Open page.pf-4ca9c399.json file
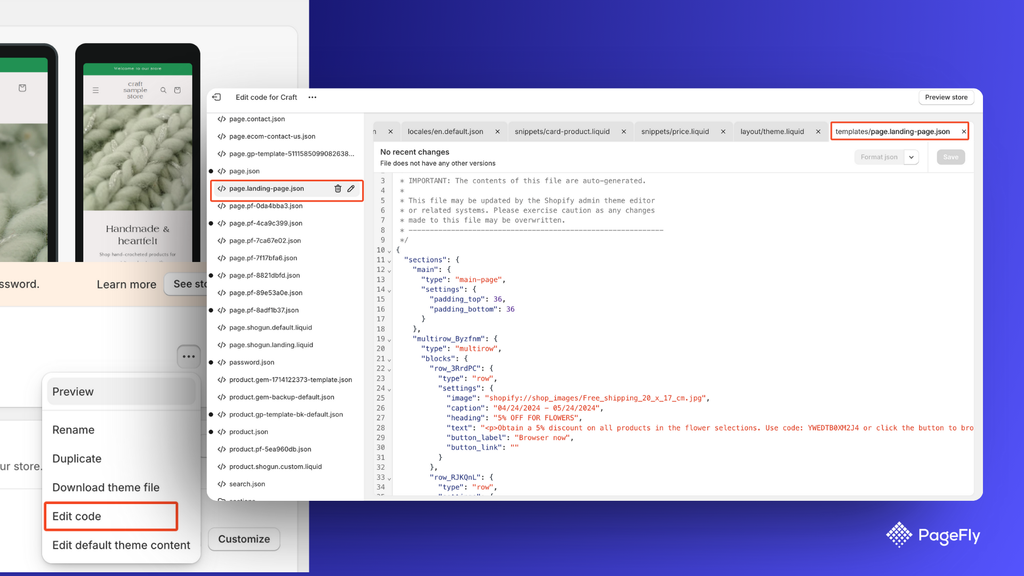The width and height of the screenshot is (1024, 576). coord(265,223)
